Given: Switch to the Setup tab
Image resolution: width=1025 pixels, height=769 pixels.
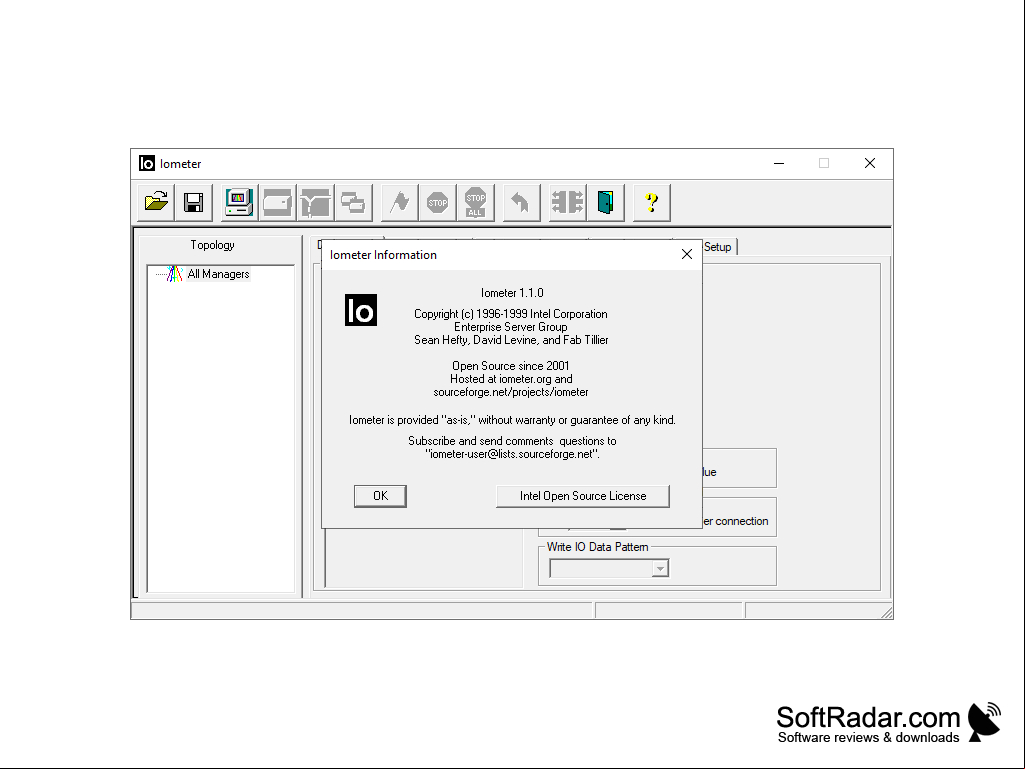Looking at the screenshot, I should (x=717, y=247).
